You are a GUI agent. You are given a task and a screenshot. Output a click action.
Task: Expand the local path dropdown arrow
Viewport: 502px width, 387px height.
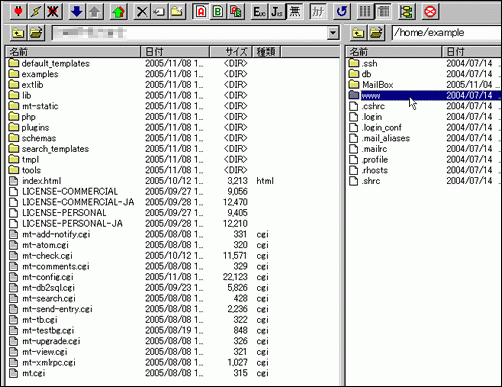(333, 33)
